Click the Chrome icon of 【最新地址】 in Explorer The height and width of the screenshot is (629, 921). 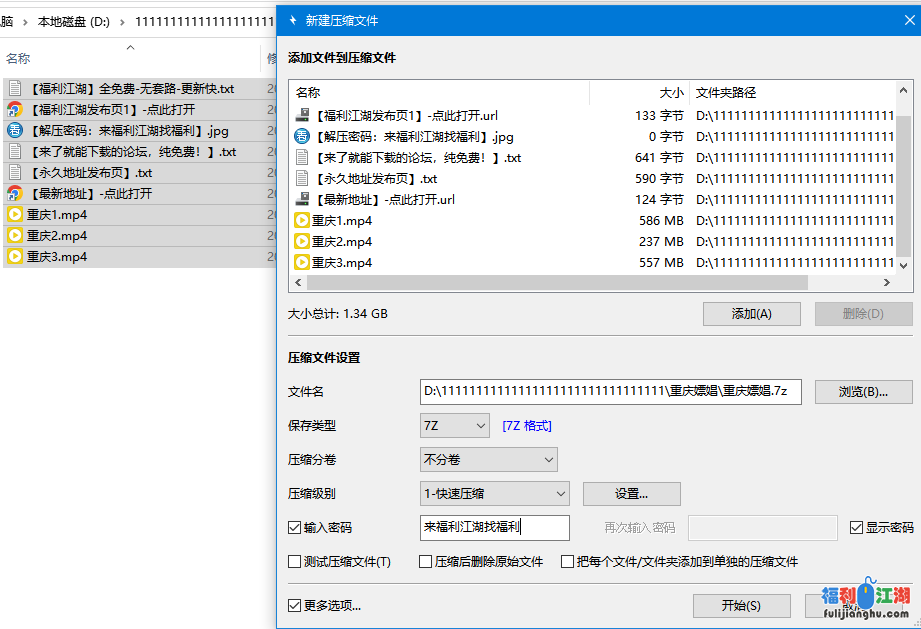[15, 194]
